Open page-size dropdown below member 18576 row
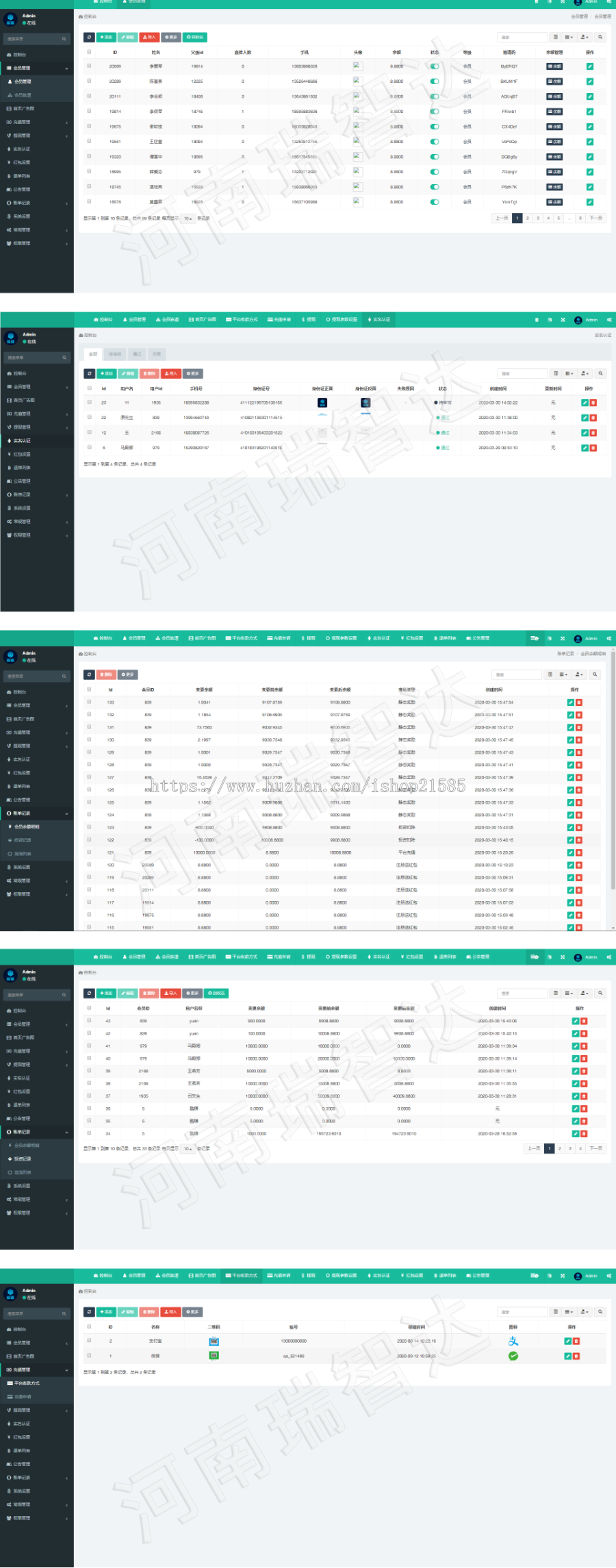 click(x=188, y=218)
